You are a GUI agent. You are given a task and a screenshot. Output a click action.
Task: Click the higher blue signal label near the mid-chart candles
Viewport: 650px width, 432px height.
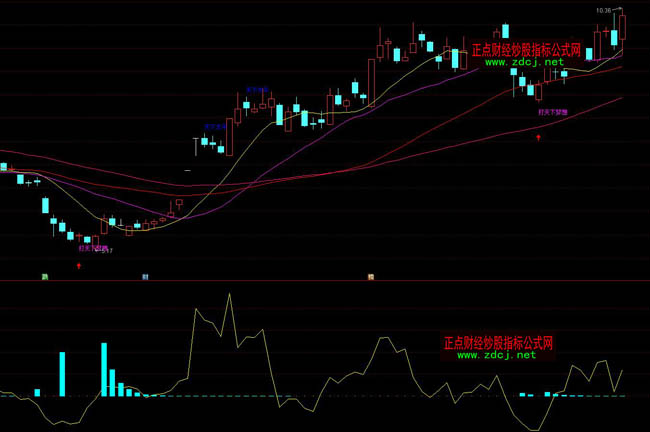pos(257,89)
